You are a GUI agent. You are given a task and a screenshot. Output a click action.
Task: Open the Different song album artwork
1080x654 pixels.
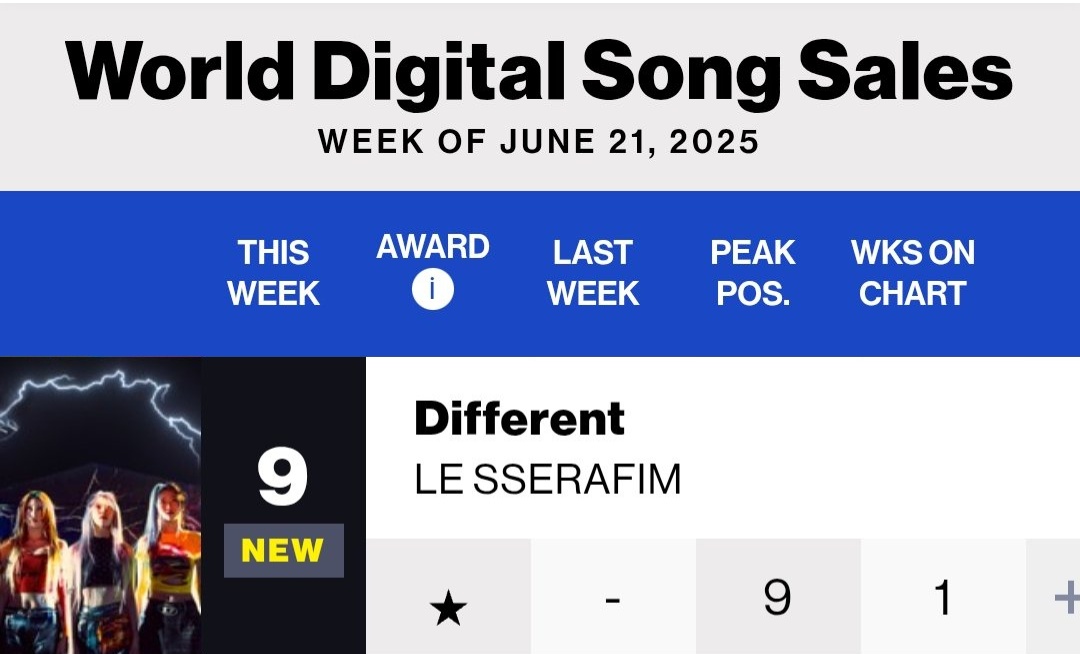[101, 505]
